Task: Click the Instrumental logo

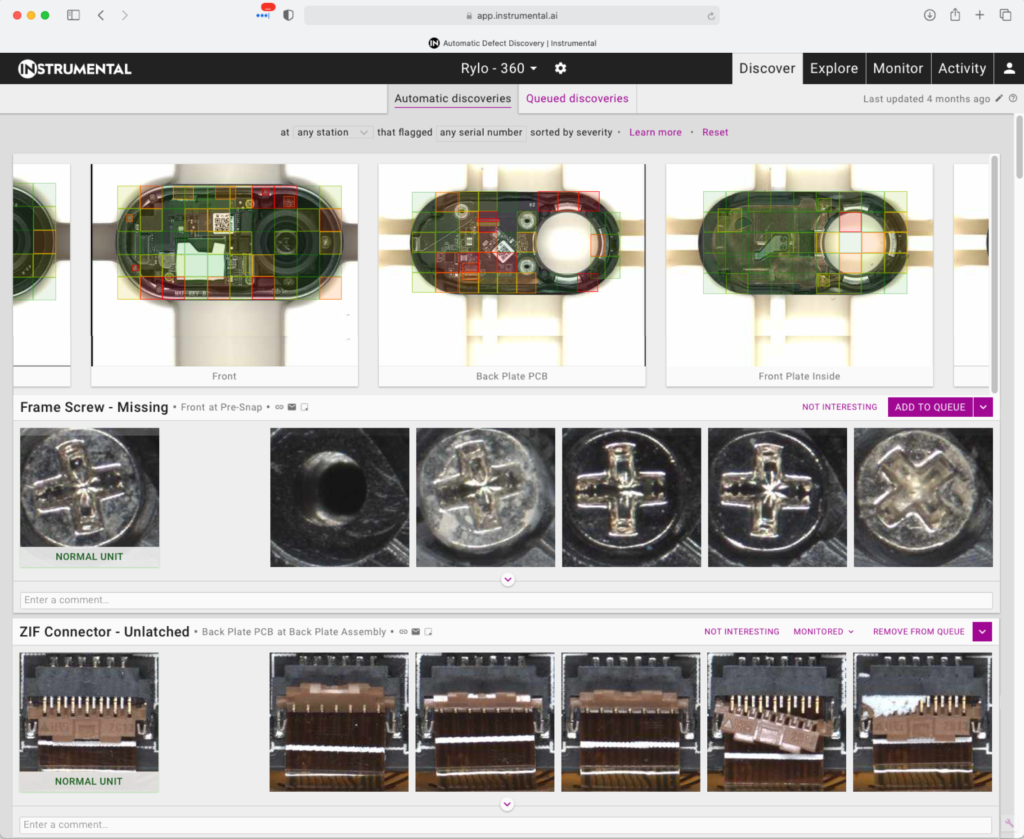Action: 75,69
